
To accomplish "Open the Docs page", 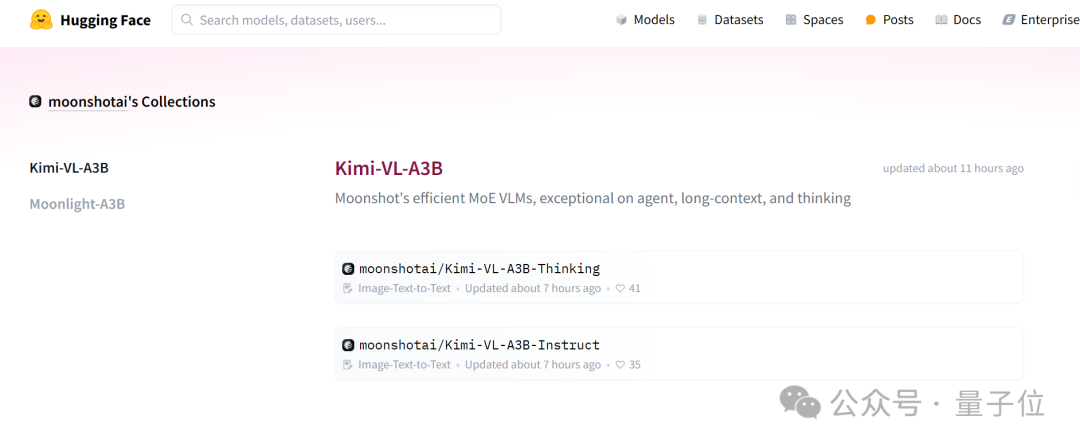I will [958, 20].
